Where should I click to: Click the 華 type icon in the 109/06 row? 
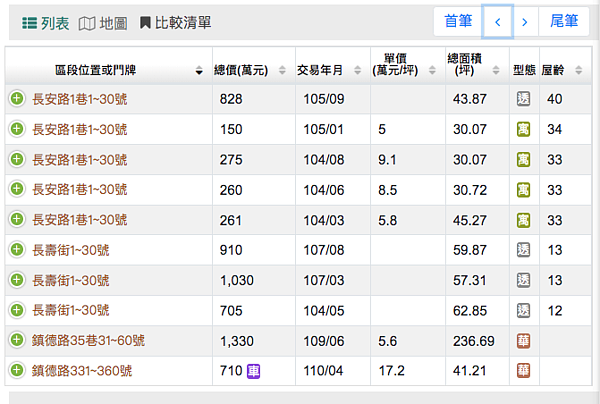tap(523, 340)
